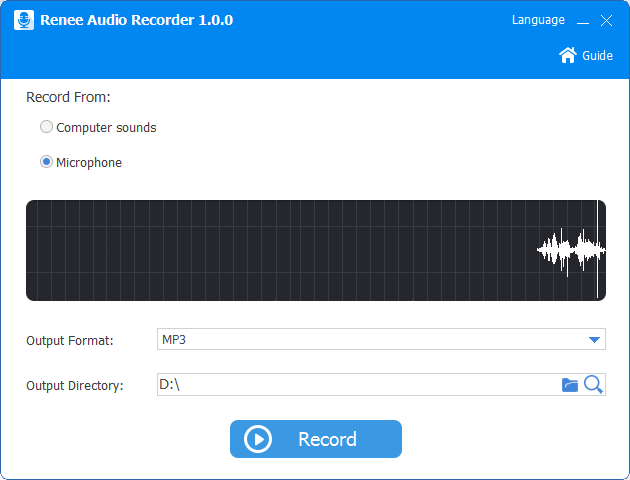Click the Guide home icon
630x480 pixels.
[568, 55]
